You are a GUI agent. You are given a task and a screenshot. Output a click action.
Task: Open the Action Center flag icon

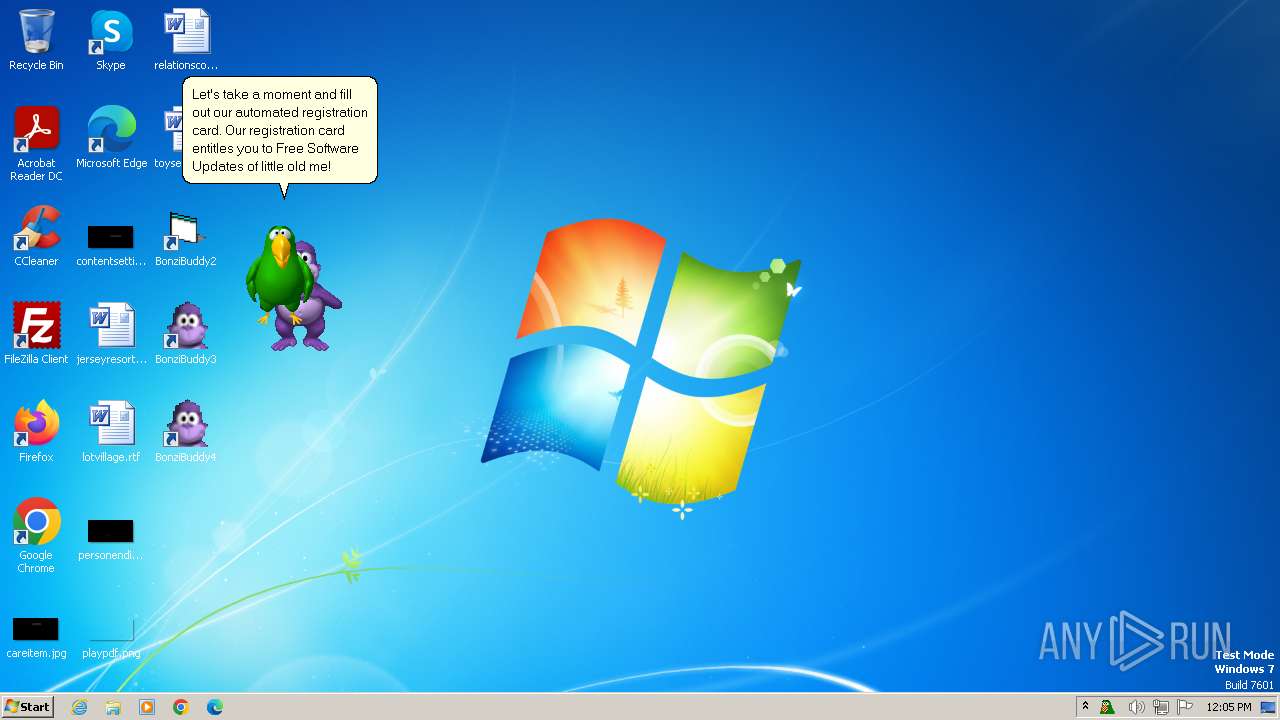[1185, 707]
